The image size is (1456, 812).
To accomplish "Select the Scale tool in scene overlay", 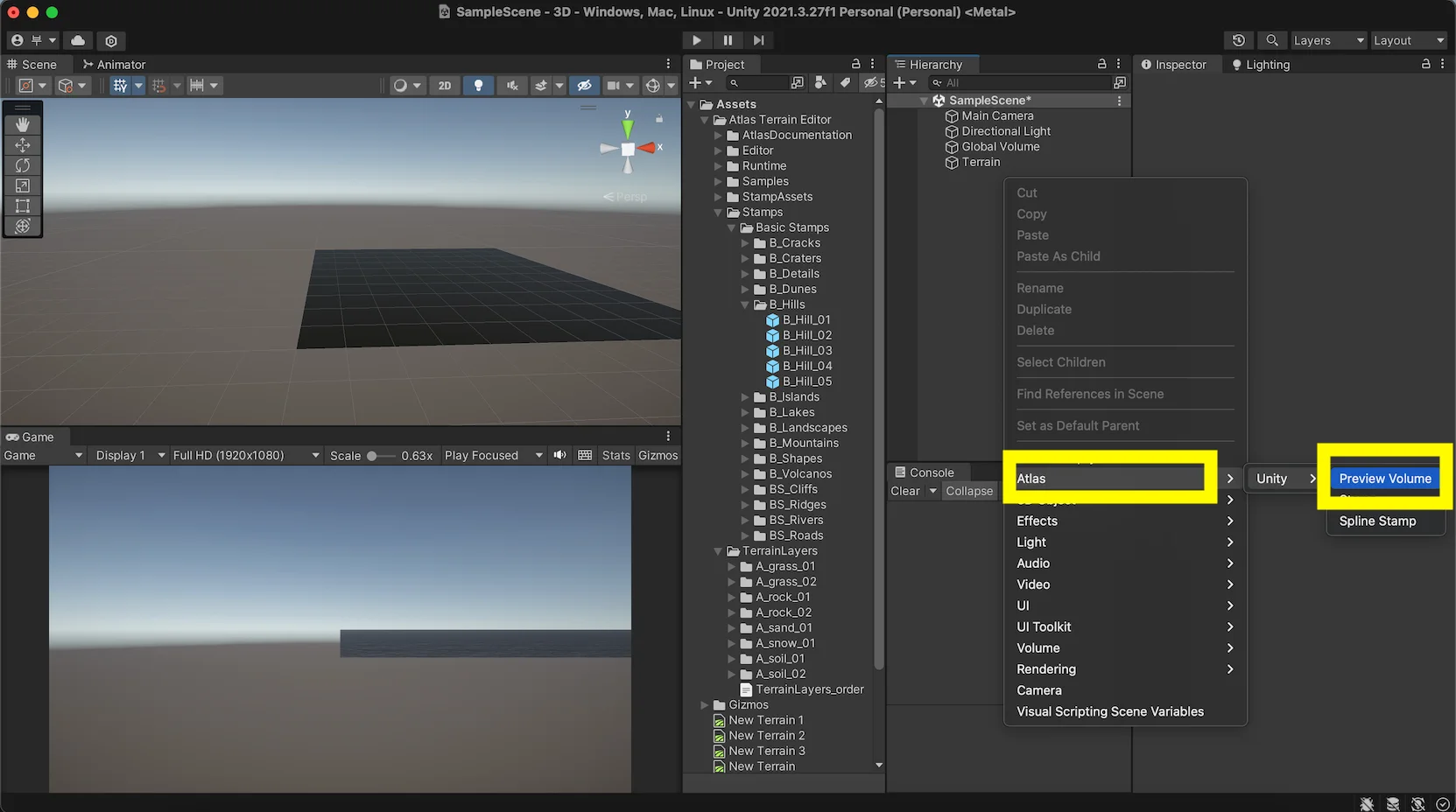I will tap(23, 185).
